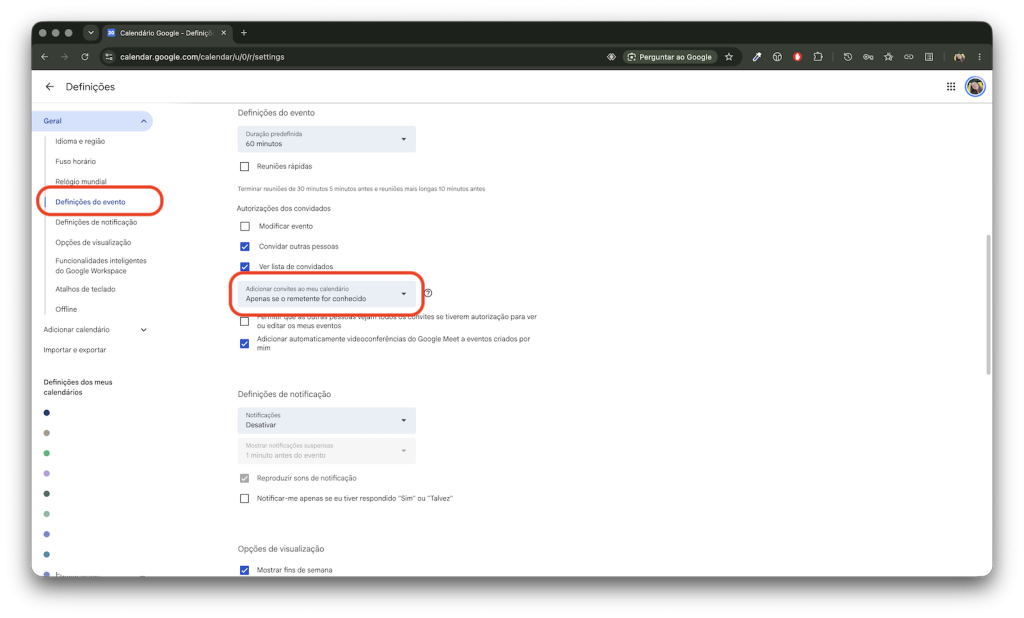1024x618 pixels.
Task: Open Fuso horário settings
Action: coord(75,161)
